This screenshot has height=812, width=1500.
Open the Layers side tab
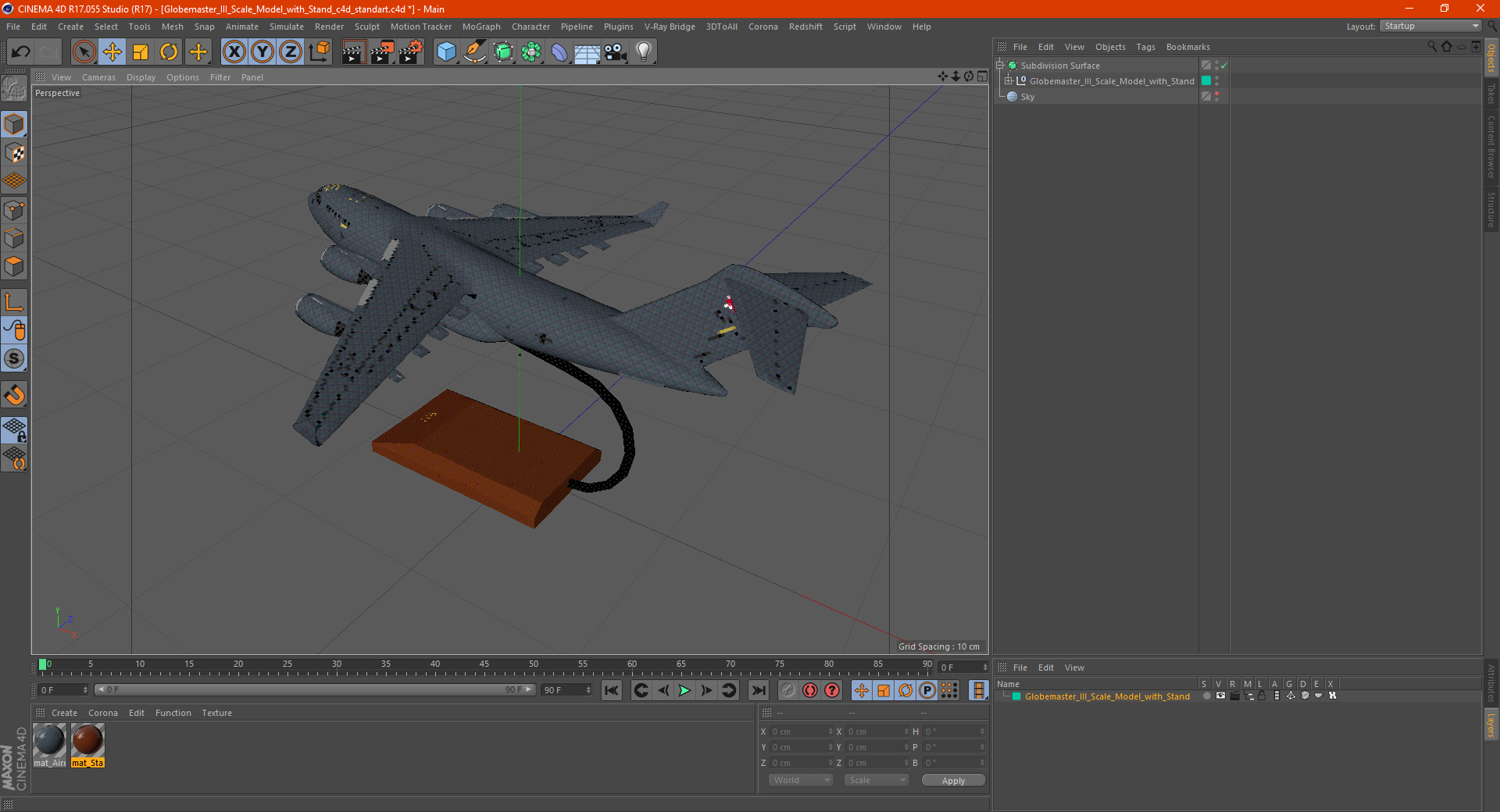click(x=1491, y=725)
